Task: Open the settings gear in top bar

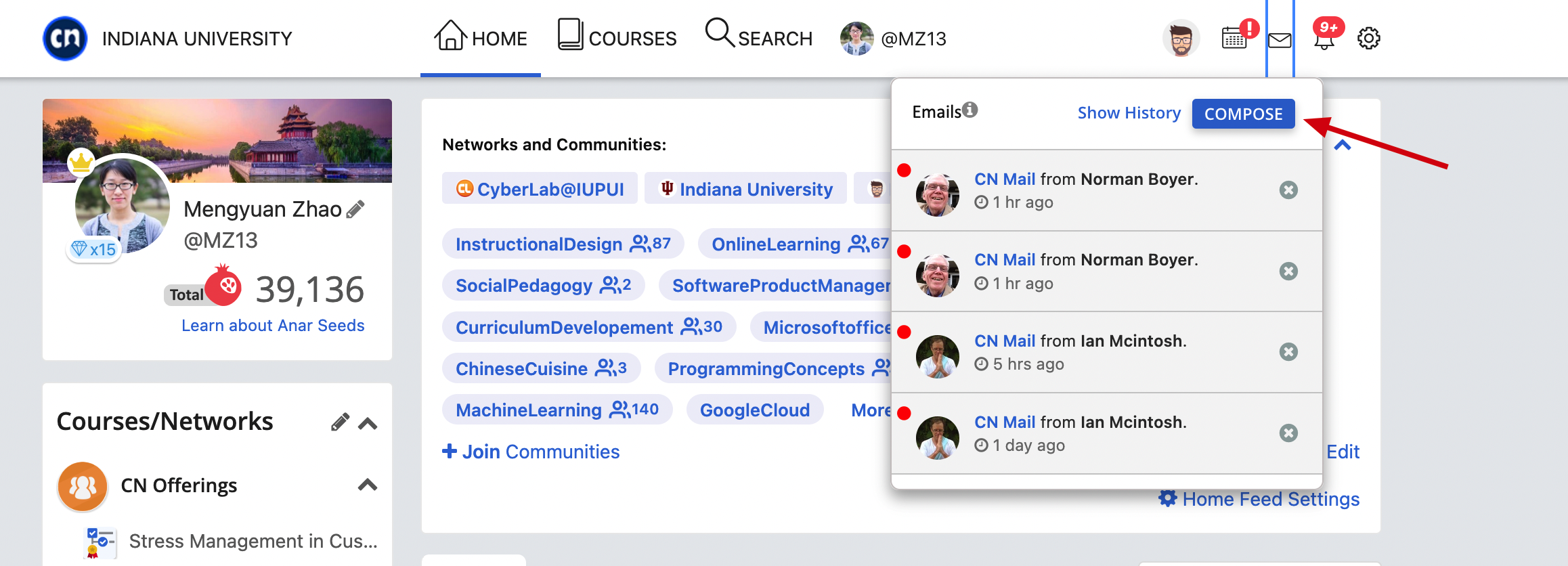Action: (x=1368, y=39)
